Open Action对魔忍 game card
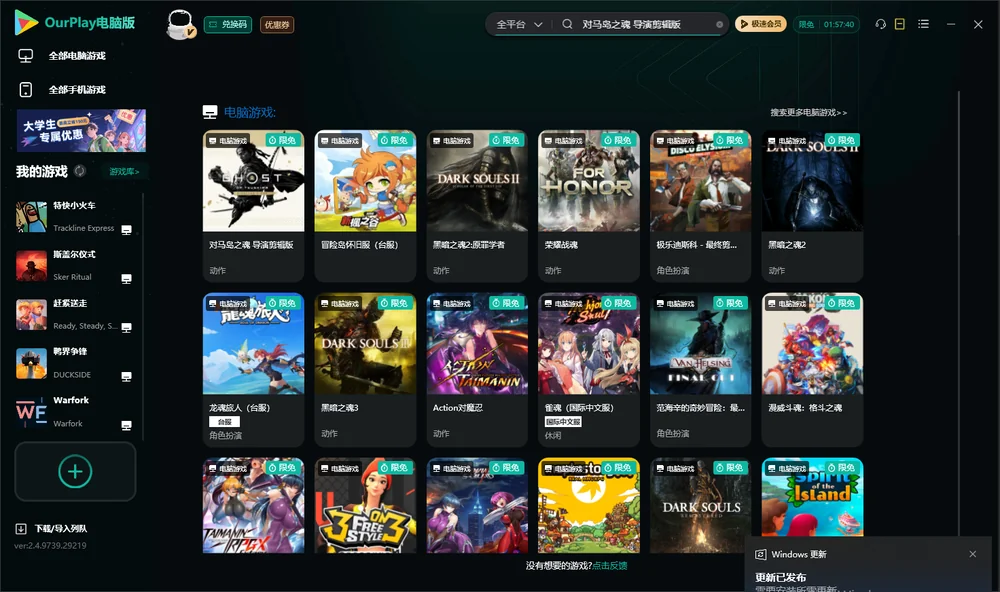Viewport: 1000px width, 592px height. 477,369
